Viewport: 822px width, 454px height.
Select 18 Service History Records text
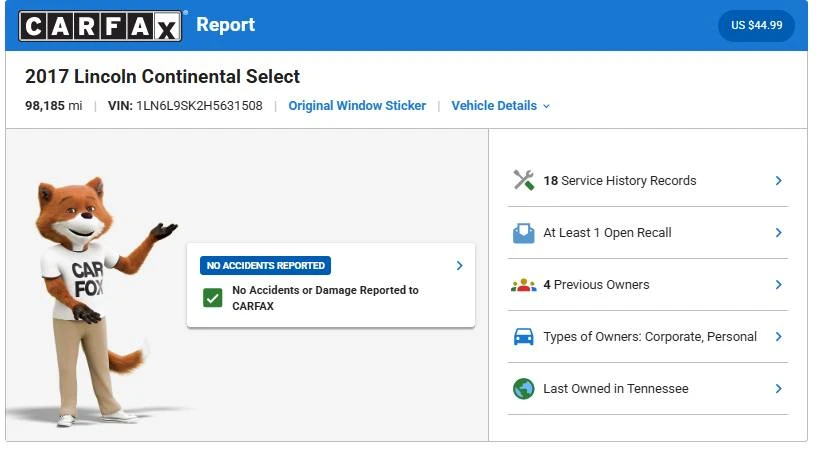click(x=620, y=181)
